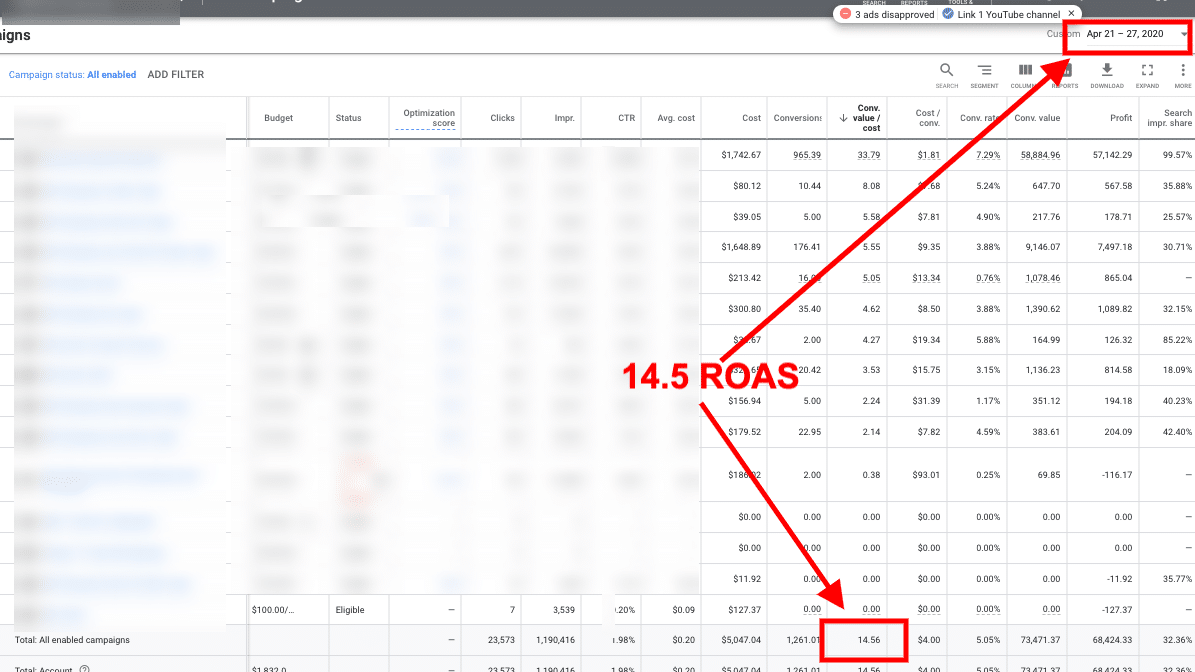Dismiss the notification popup with X
The width and height of the screenshot is (1195, 672).
click(x=1071, y=14)
